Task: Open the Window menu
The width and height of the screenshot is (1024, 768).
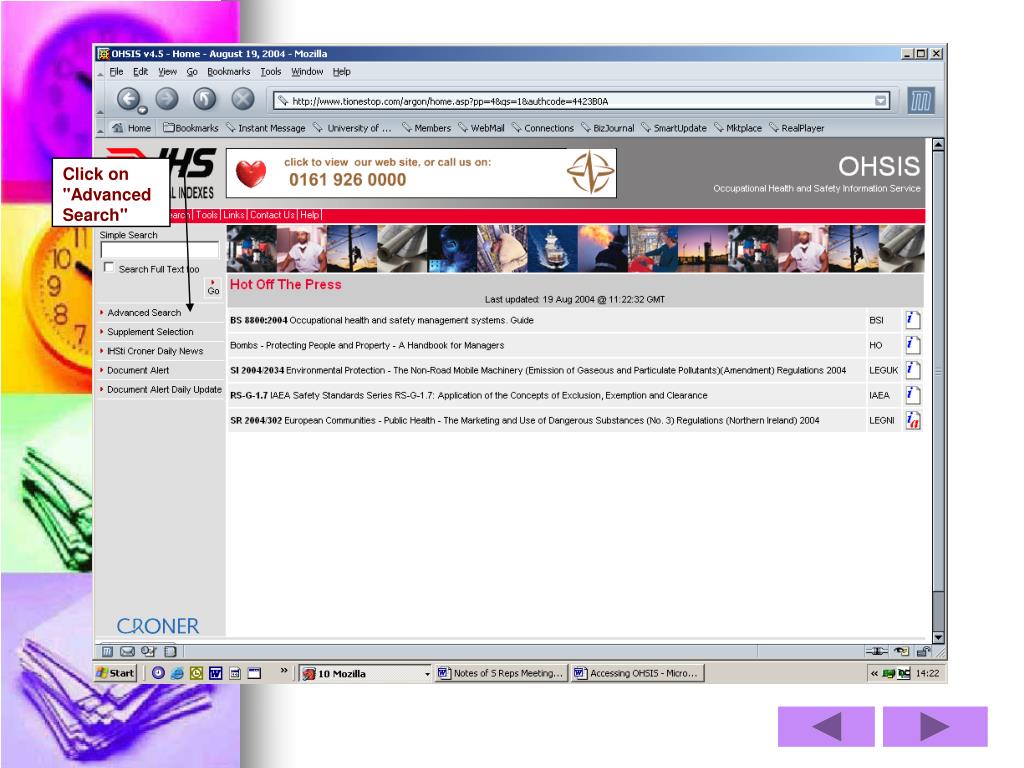Action: point(307,72)
